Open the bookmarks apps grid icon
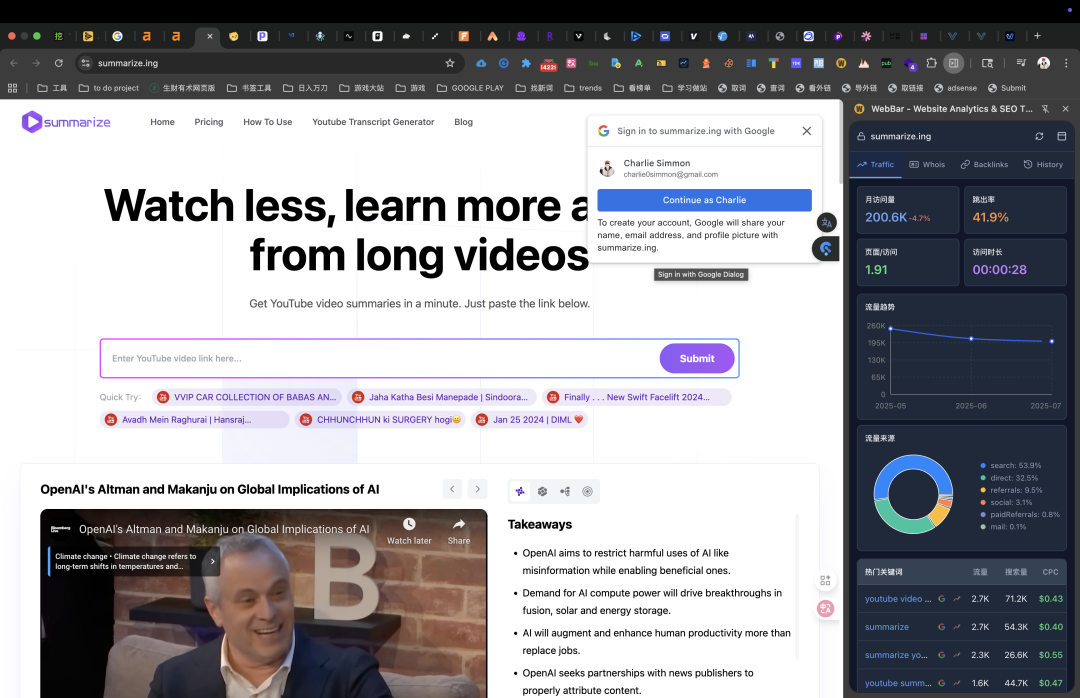This screenshot has height=698, width=1080. [x=12, y=88]
